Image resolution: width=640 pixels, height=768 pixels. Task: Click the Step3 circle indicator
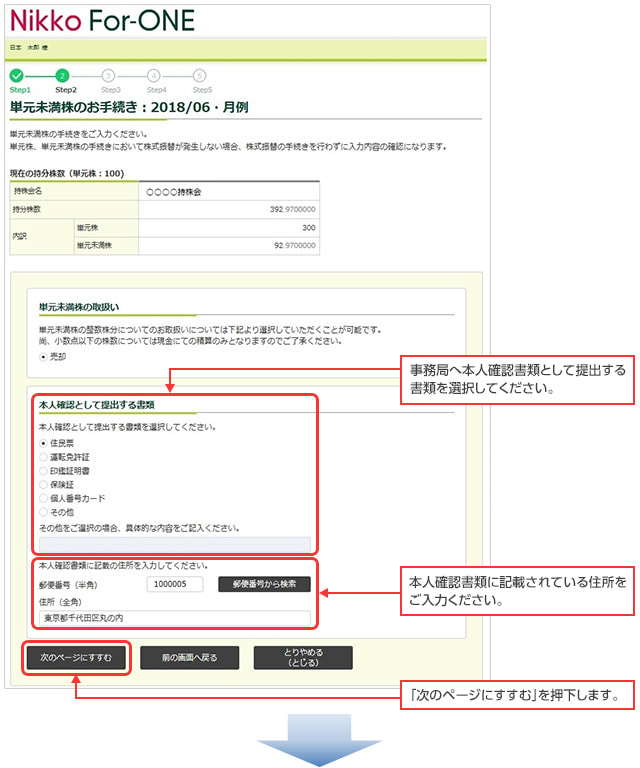[x=108, y=76]
